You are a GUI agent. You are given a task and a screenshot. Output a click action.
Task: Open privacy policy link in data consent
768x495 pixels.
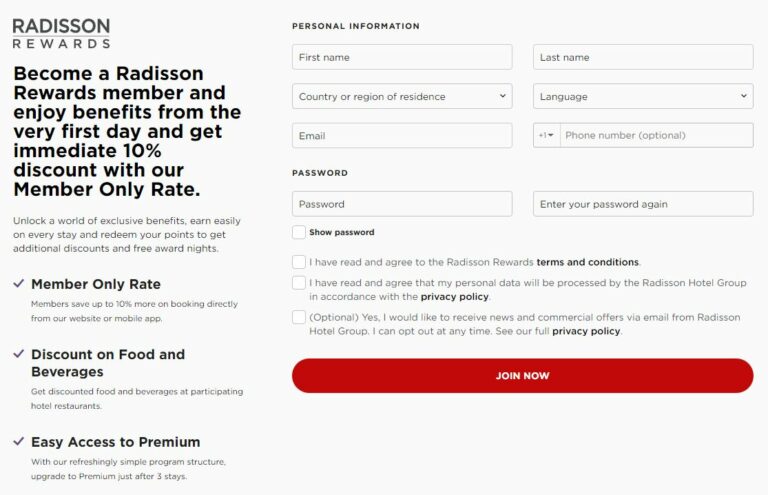coord(455,297)
